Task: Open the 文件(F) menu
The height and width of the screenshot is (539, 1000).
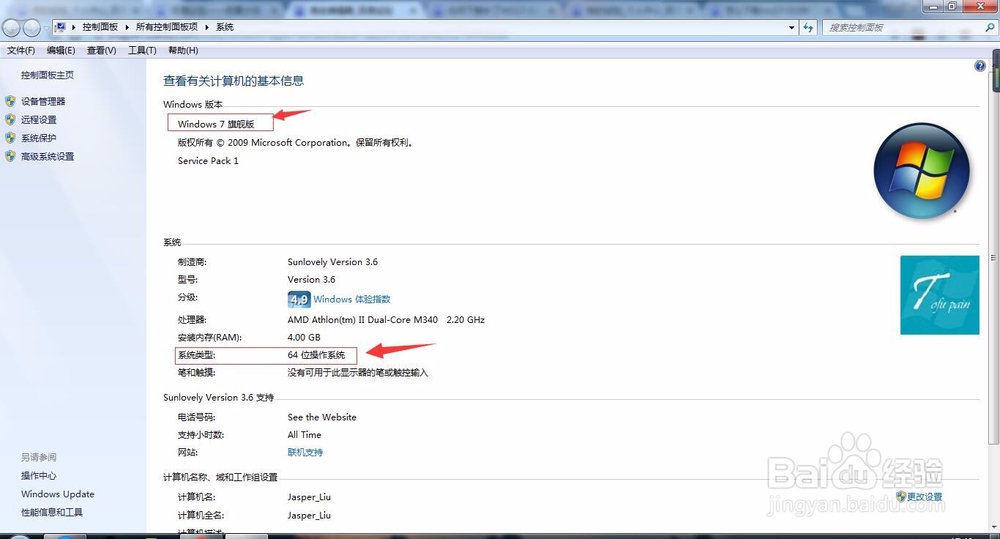Action: click(21, 50)
